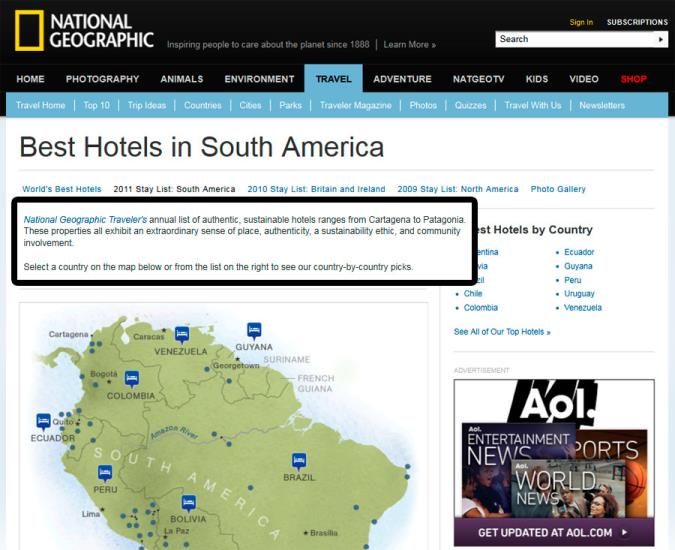This screenshot has width=675, height=550.
Task: Click the Venezuela hotel marker on map
Action: tap(182, 334)
